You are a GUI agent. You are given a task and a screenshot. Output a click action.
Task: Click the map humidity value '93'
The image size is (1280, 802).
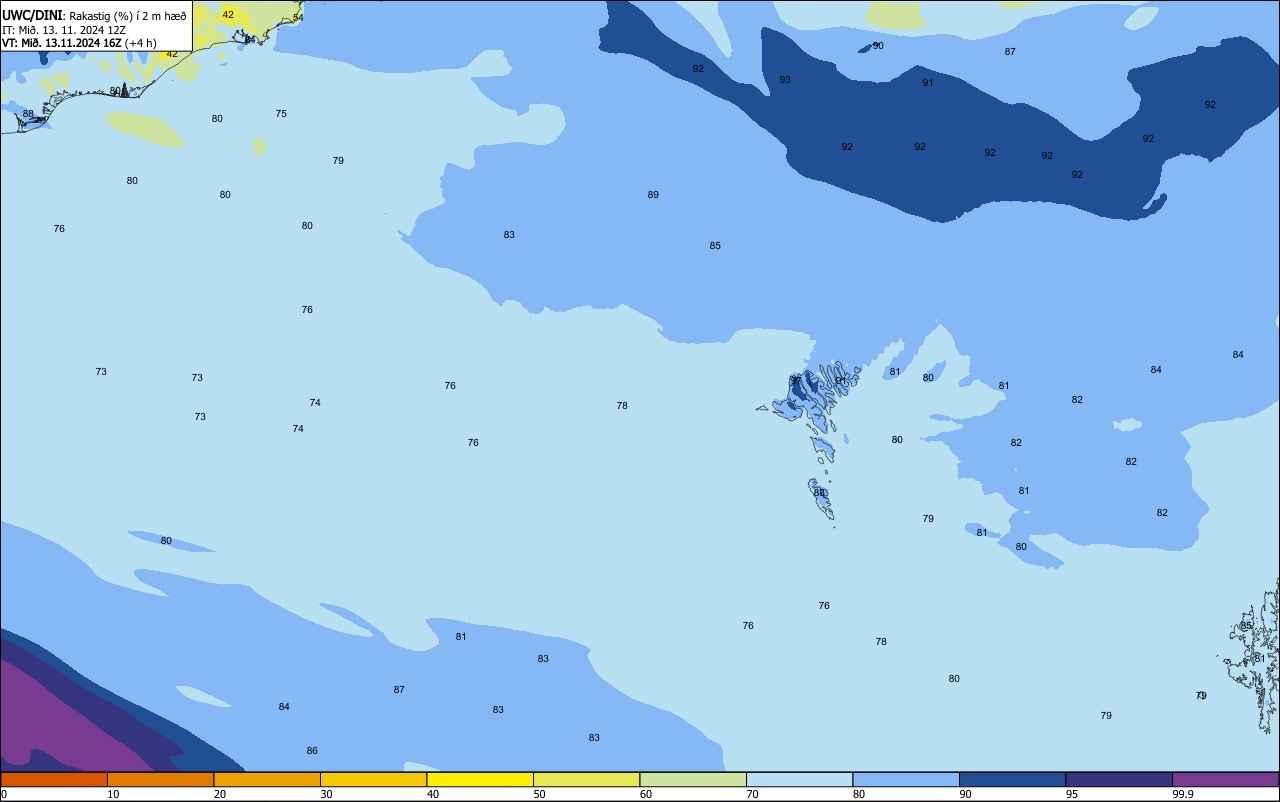[x=785, y=80]
